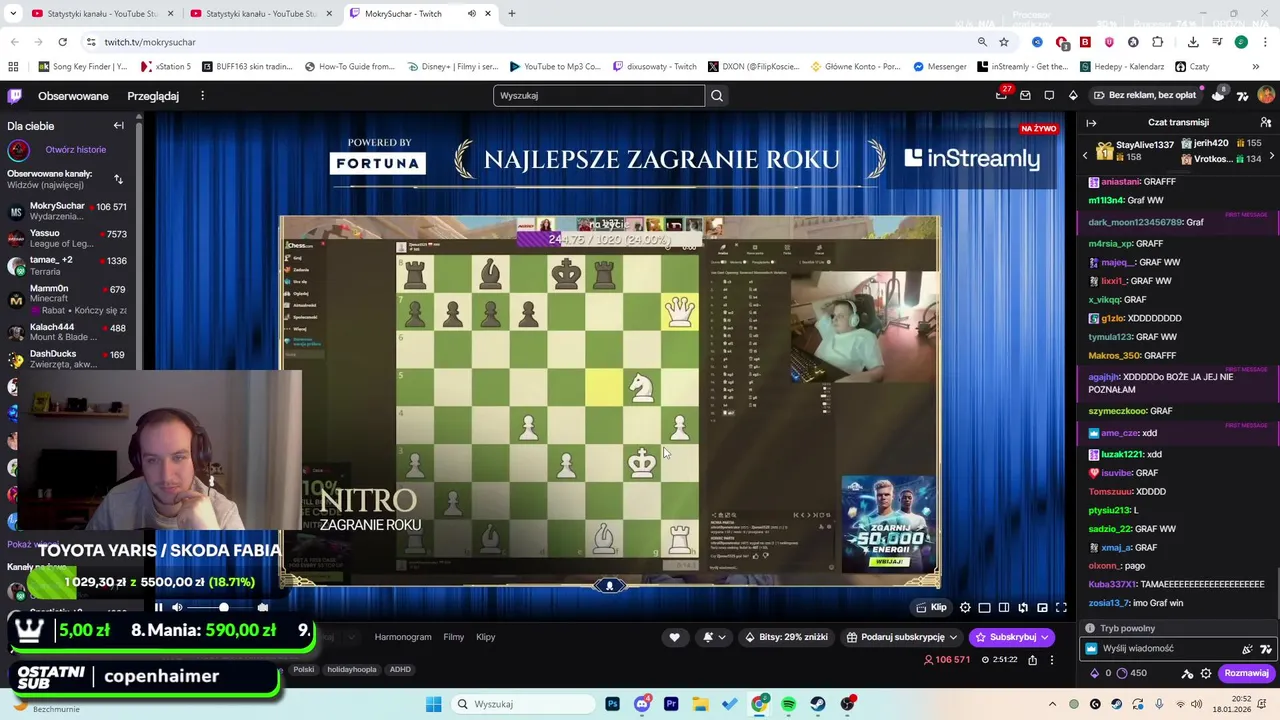
Task: Open chat identity crown badge
Action: [1091, 649]
